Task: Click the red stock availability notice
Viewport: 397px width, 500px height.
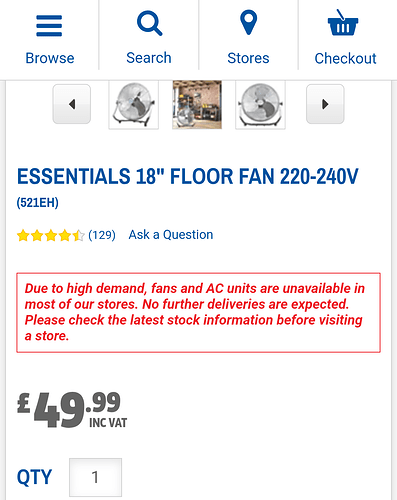Action: click(198, 312)
